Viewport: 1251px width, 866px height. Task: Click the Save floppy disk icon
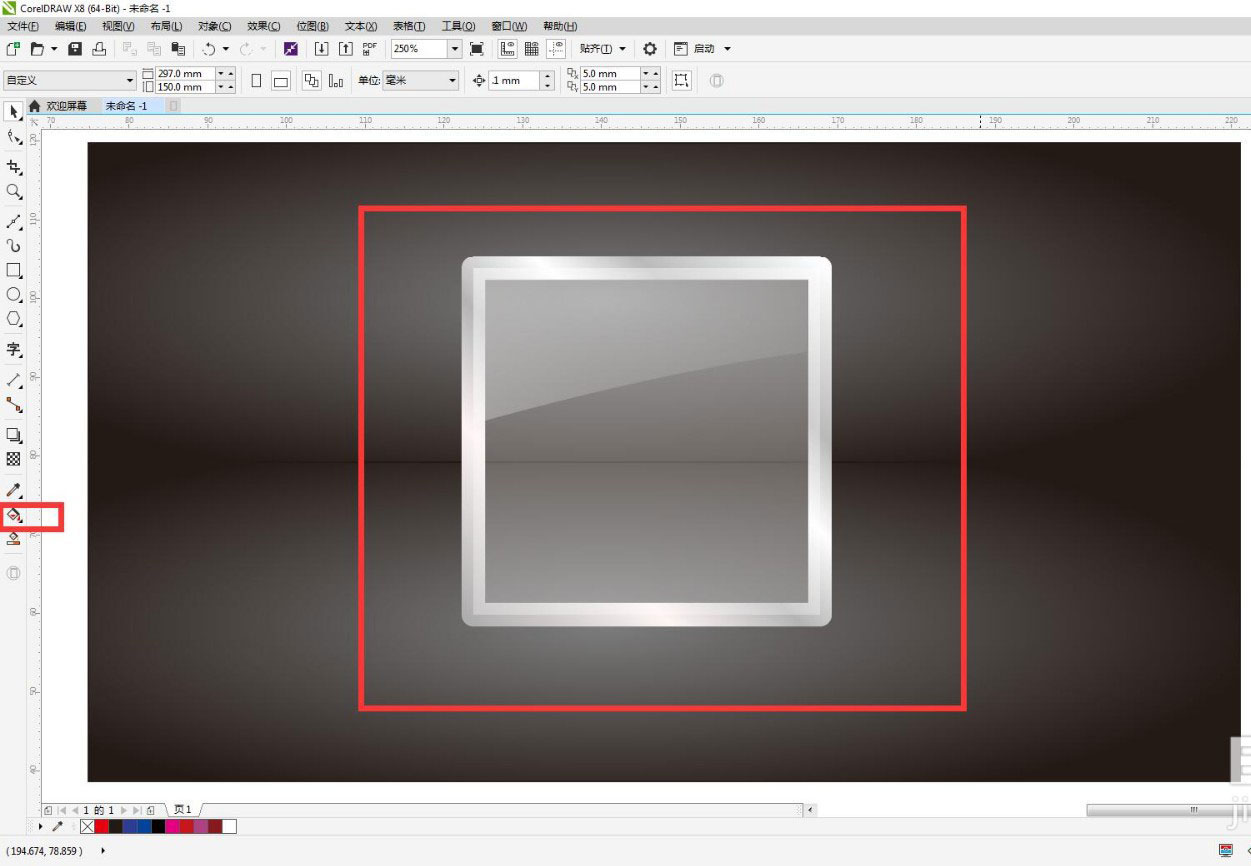point(74,49)
